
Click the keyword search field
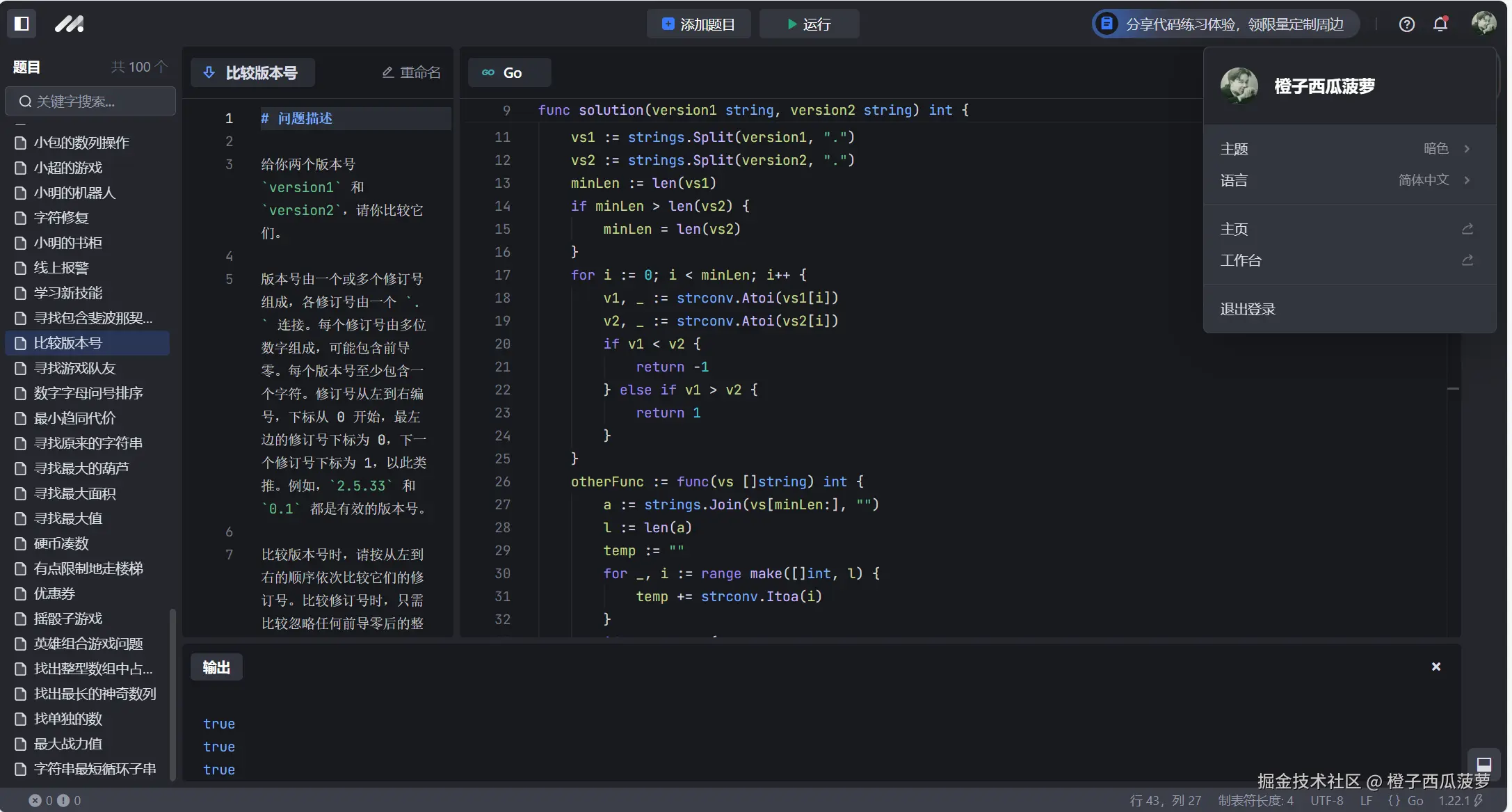point(90,102)
